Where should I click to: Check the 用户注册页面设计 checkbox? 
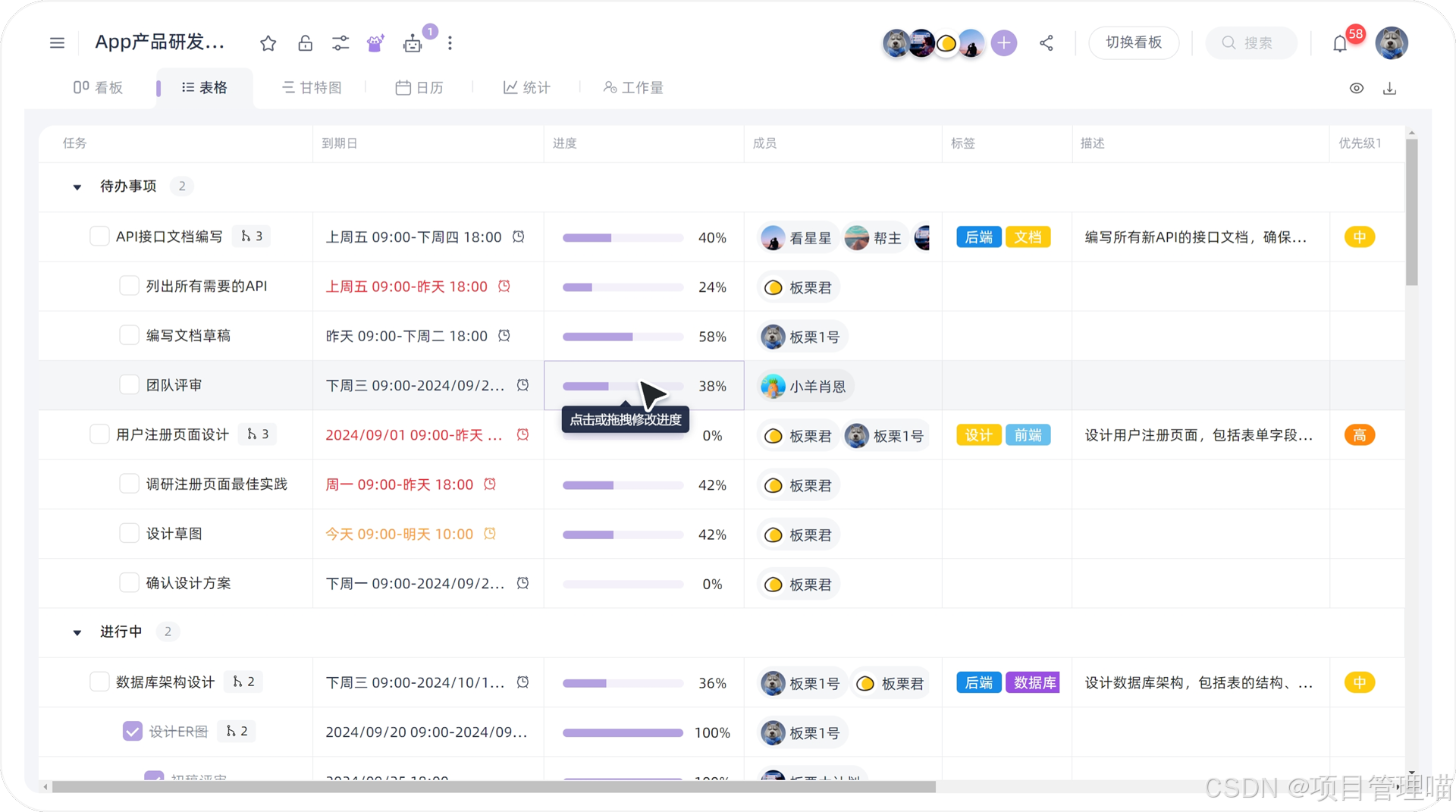pyautogui.click(x=99, y=434)
